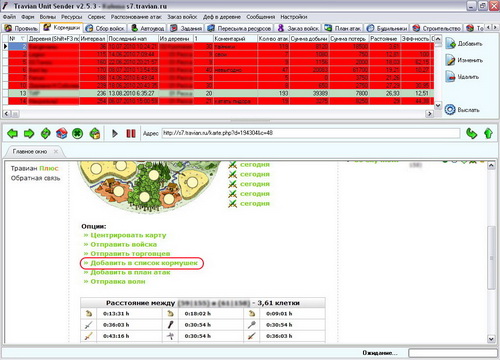Switch to the Автоувод tab
500x360 pixels.
pos(148,28)
